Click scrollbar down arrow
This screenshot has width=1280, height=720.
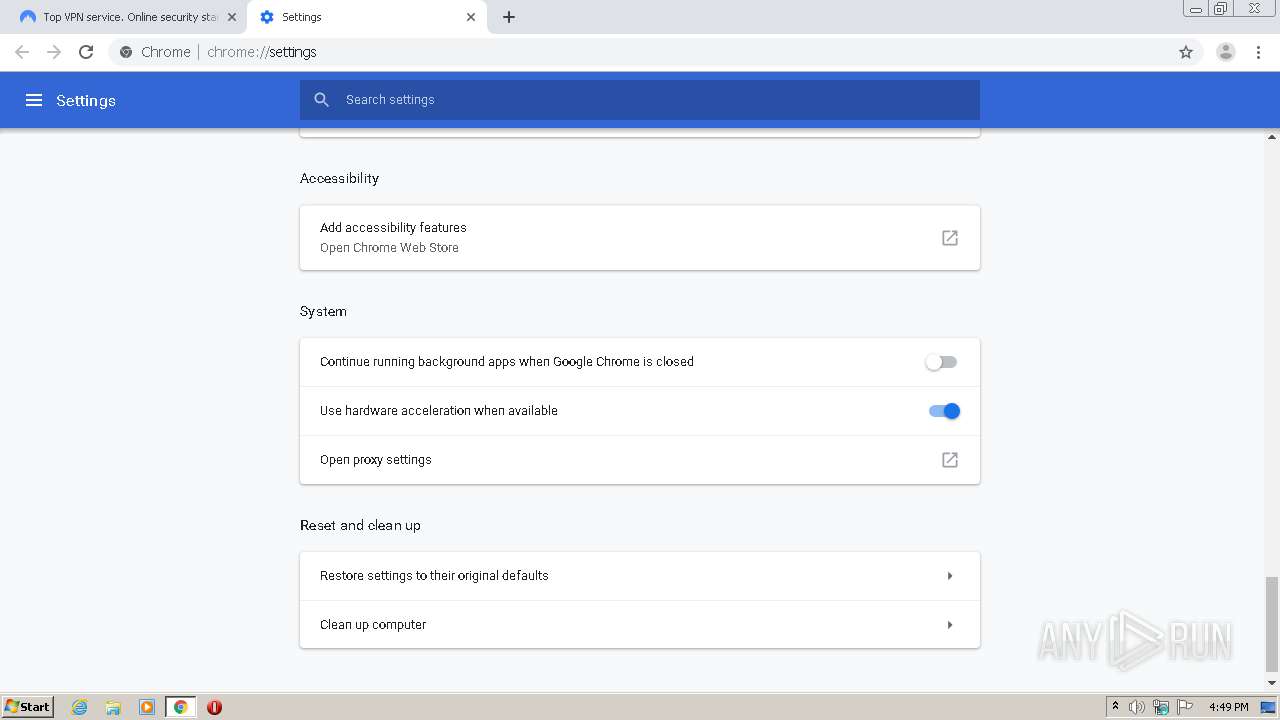1272,683
